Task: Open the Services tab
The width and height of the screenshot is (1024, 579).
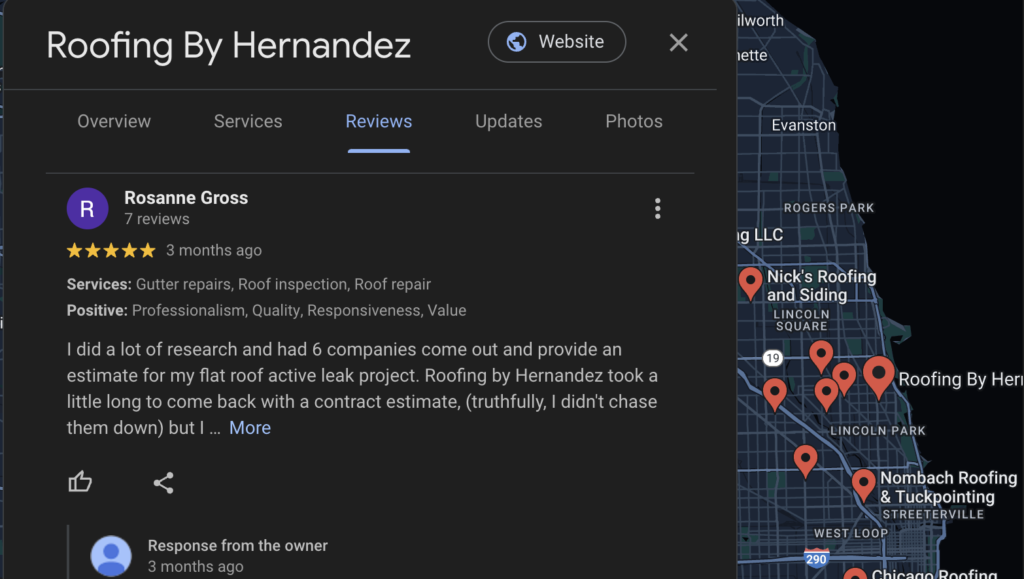Action: click(x=248, y=121)
